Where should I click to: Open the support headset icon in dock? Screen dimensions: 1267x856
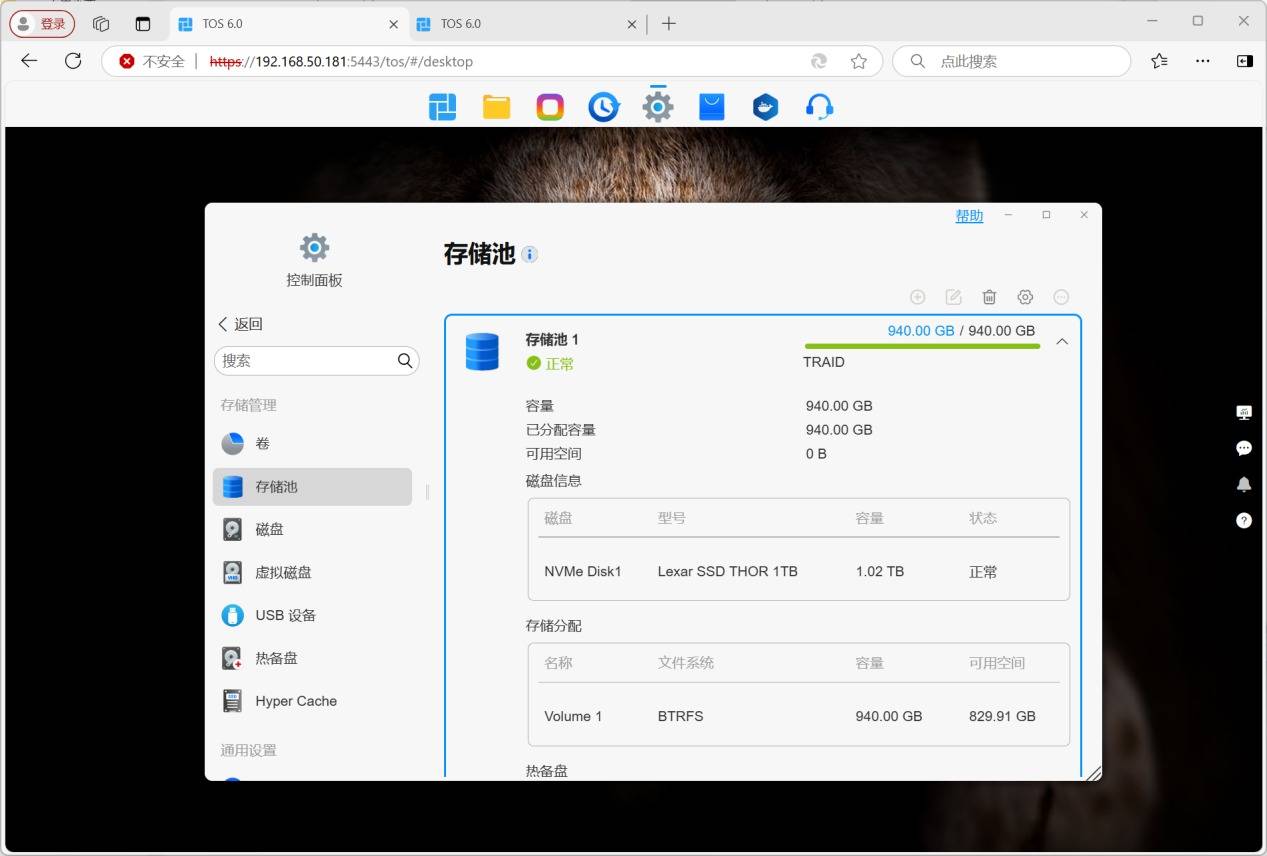point(819,107)
